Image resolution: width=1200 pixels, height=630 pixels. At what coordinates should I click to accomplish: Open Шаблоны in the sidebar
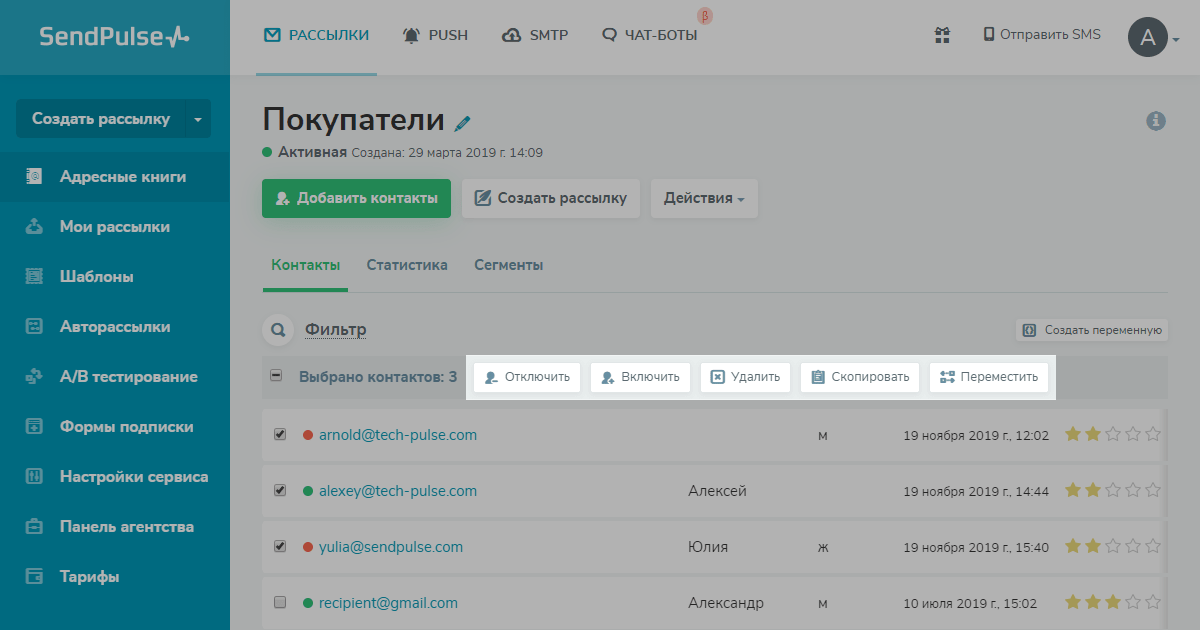click(x=96, y=277)
